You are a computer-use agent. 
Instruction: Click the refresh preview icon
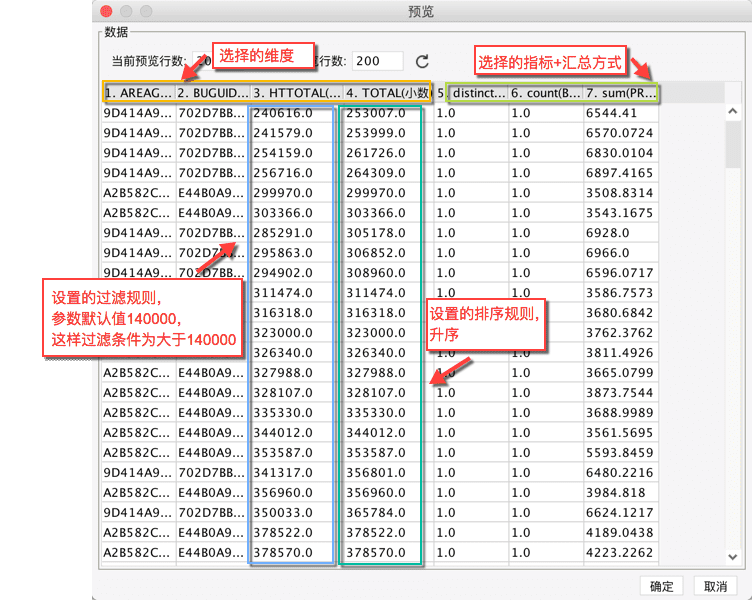point(422,61)
